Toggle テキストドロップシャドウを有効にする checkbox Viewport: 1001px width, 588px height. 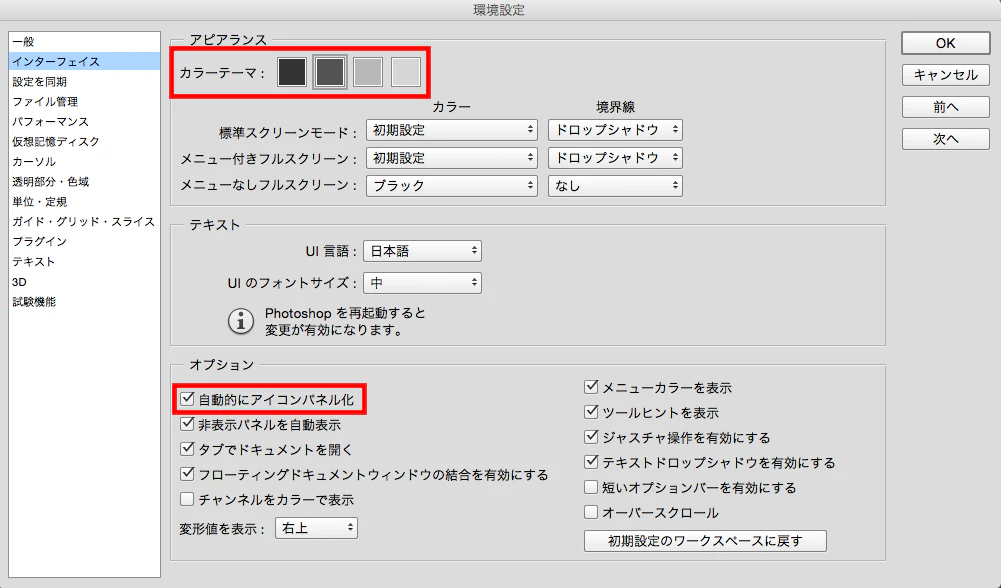pos(591,462)
